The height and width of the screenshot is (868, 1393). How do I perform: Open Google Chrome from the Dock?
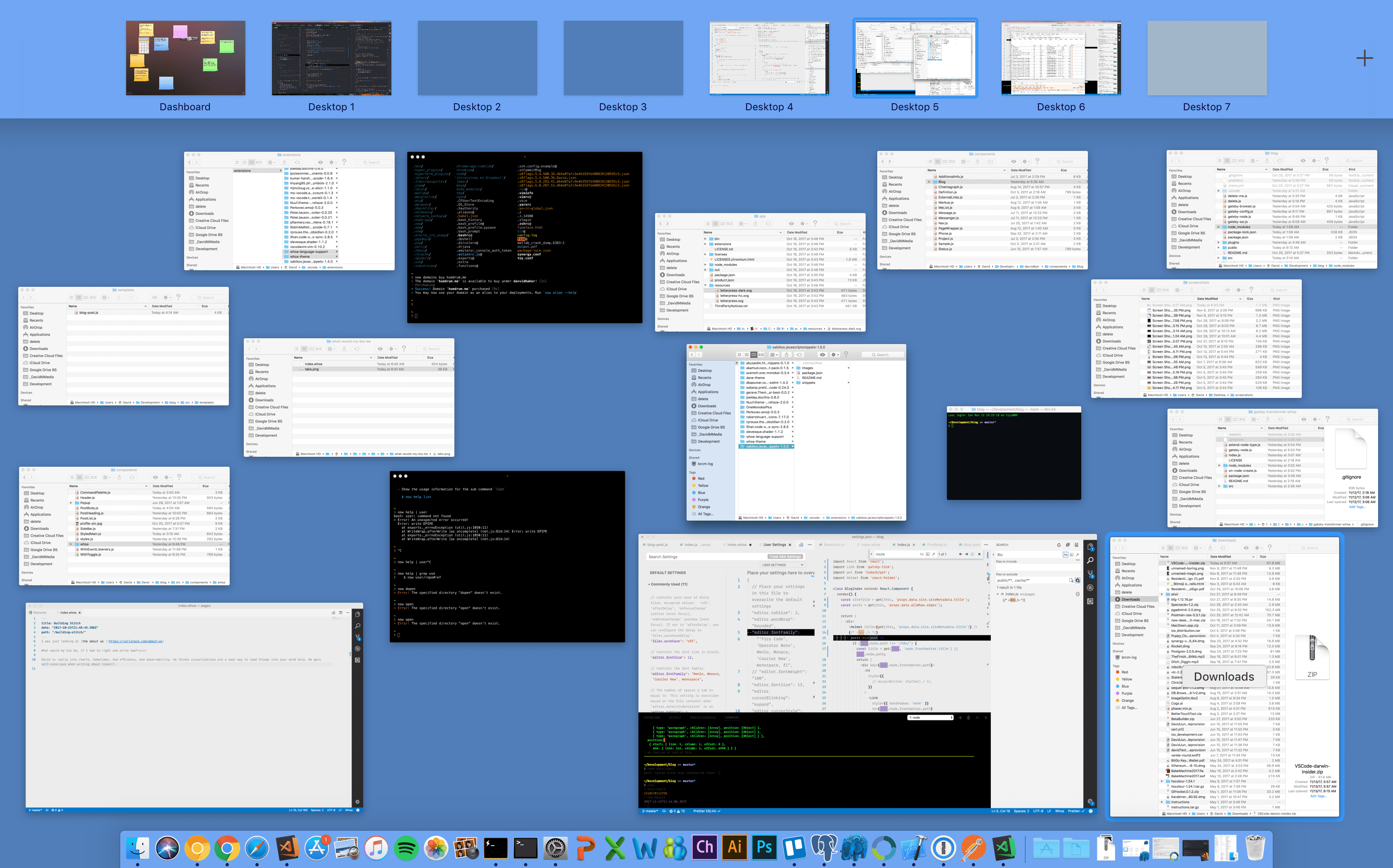(x=227, y=848)
